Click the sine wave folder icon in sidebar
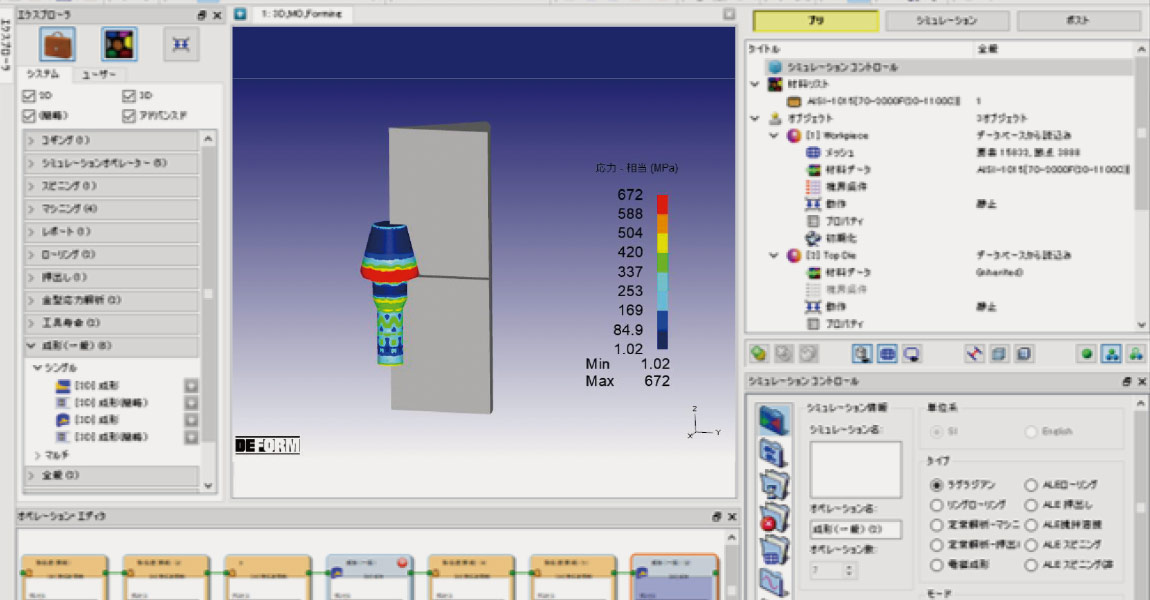 [x=774, y=583]
